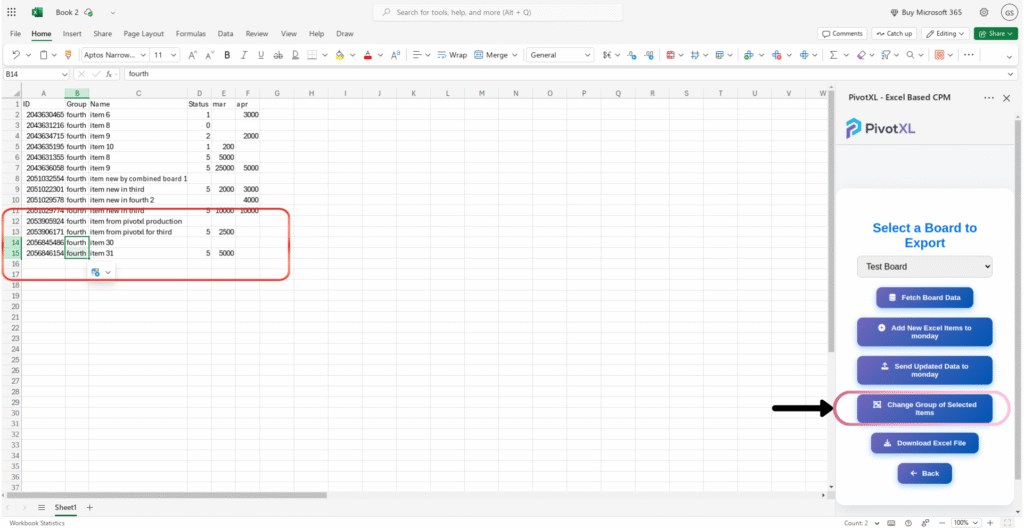Click the green Share button
The height and width of the screenshot is (528, 1024).
[995, 33]
